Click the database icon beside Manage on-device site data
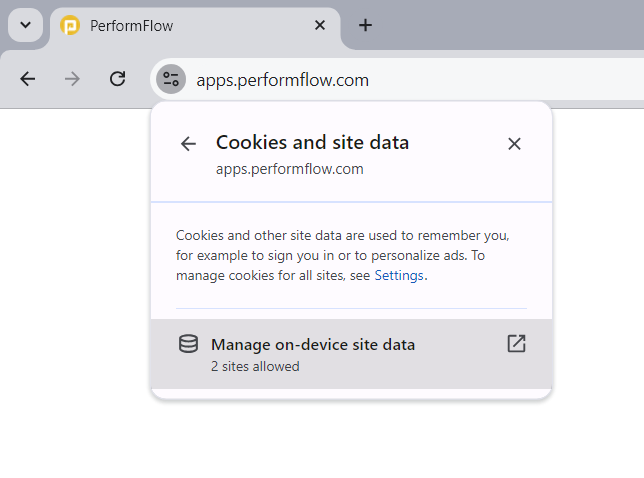This screenshot has height=478, width=644. 189,344
